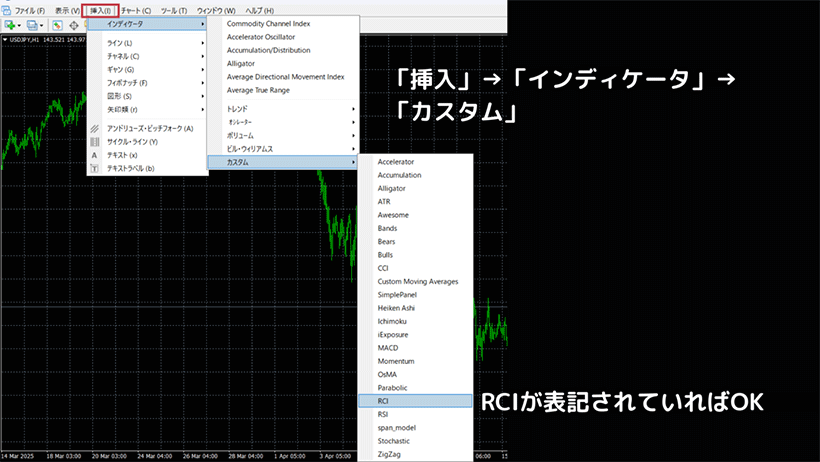The height and width of the screenshot is (462, 820).
Task: Choose span_model in the custom list
Action: coord(415,428)
